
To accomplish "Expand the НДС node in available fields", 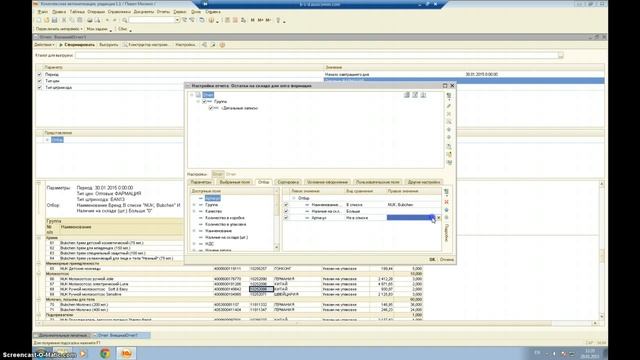I will pyautogui.click(x=194, y=244).
